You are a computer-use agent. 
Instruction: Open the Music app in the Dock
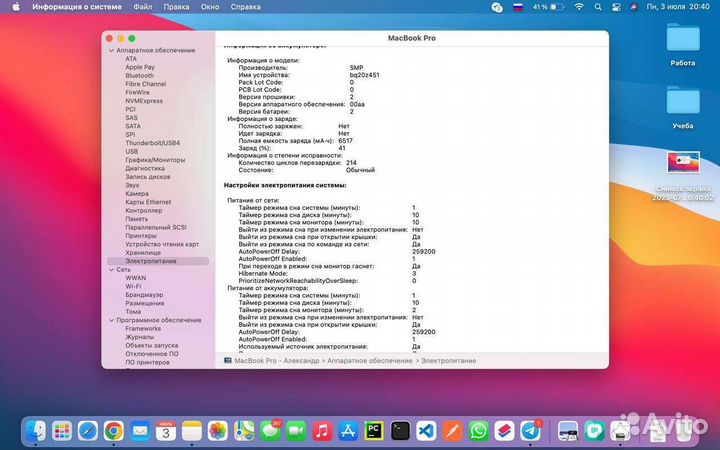coord(322,431)
